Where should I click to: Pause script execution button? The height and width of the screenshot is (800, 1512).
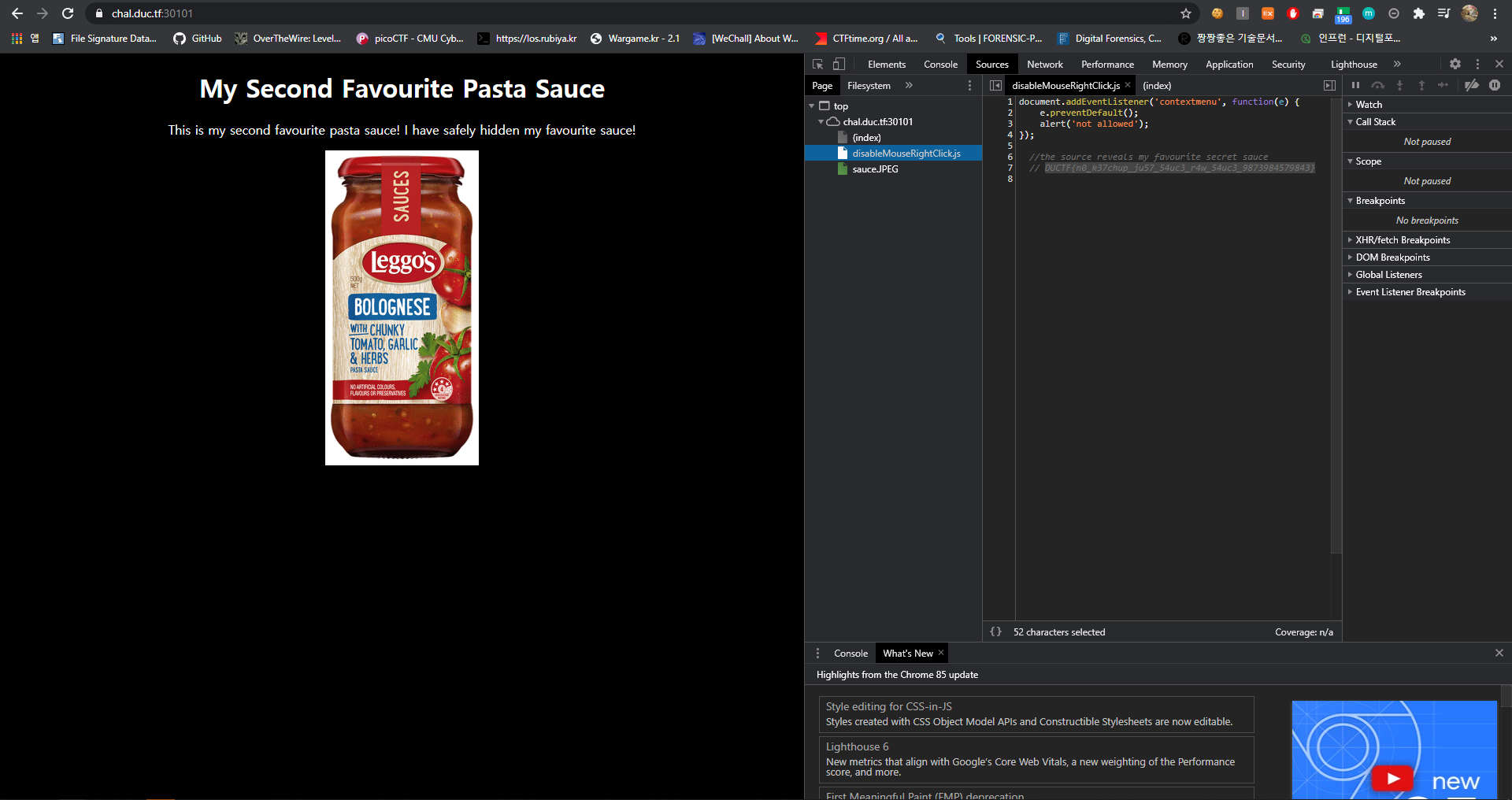point(1355,85)
